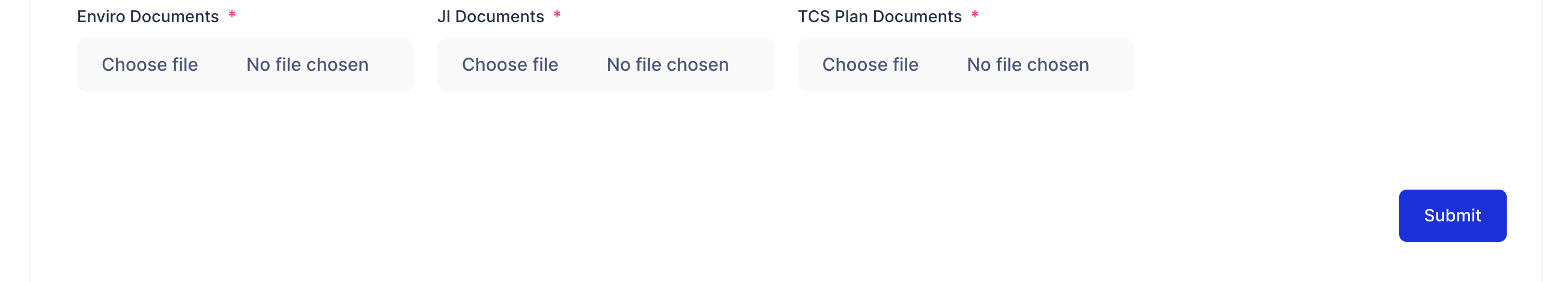This screenshot has width=1568, height=282.
Task: Open the file picker for Enviro Documents
Action: pos(150,64)
